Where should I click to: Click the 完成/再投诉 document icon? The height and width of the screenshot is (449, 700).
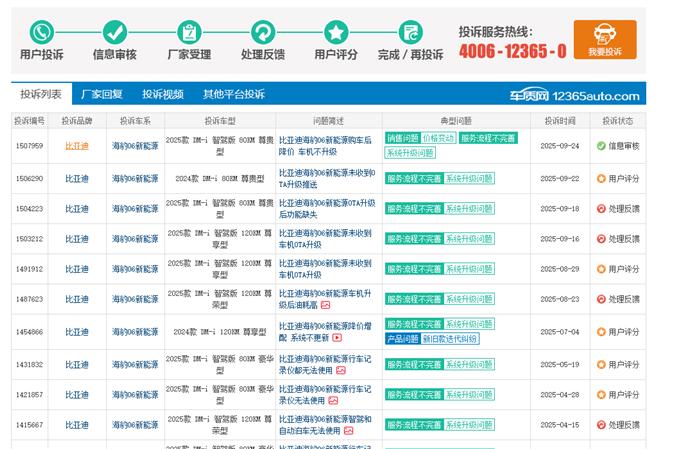(410, 32)
